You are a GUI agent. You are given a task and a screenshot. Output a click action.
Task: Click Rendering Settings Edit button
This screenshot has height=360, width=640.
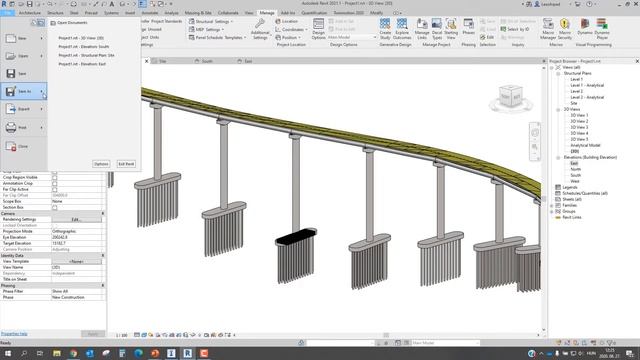pyautogui.click(x=77, y=219)
